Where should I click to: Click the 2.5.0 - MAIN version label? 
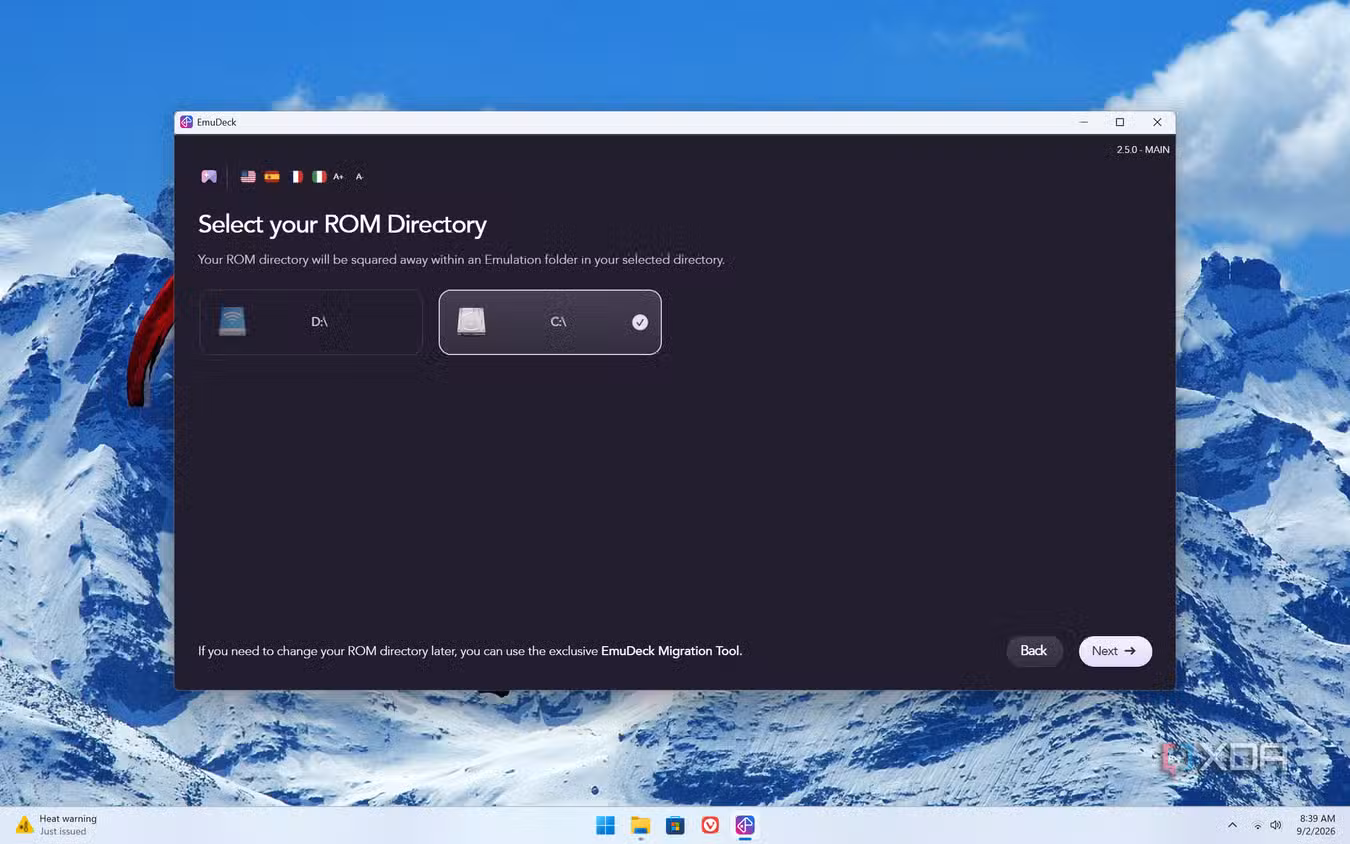[x=1143, y=150]
